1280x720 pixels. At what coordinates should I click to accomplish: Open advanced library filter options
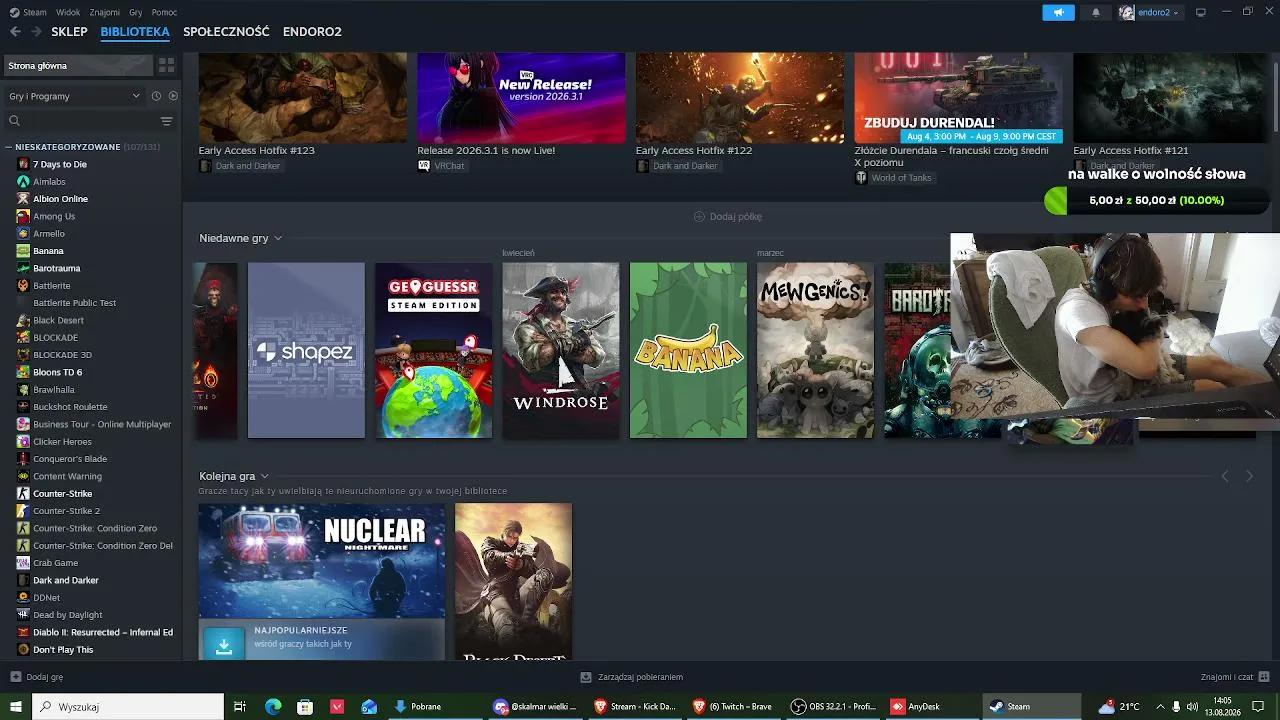click(167, 121)
